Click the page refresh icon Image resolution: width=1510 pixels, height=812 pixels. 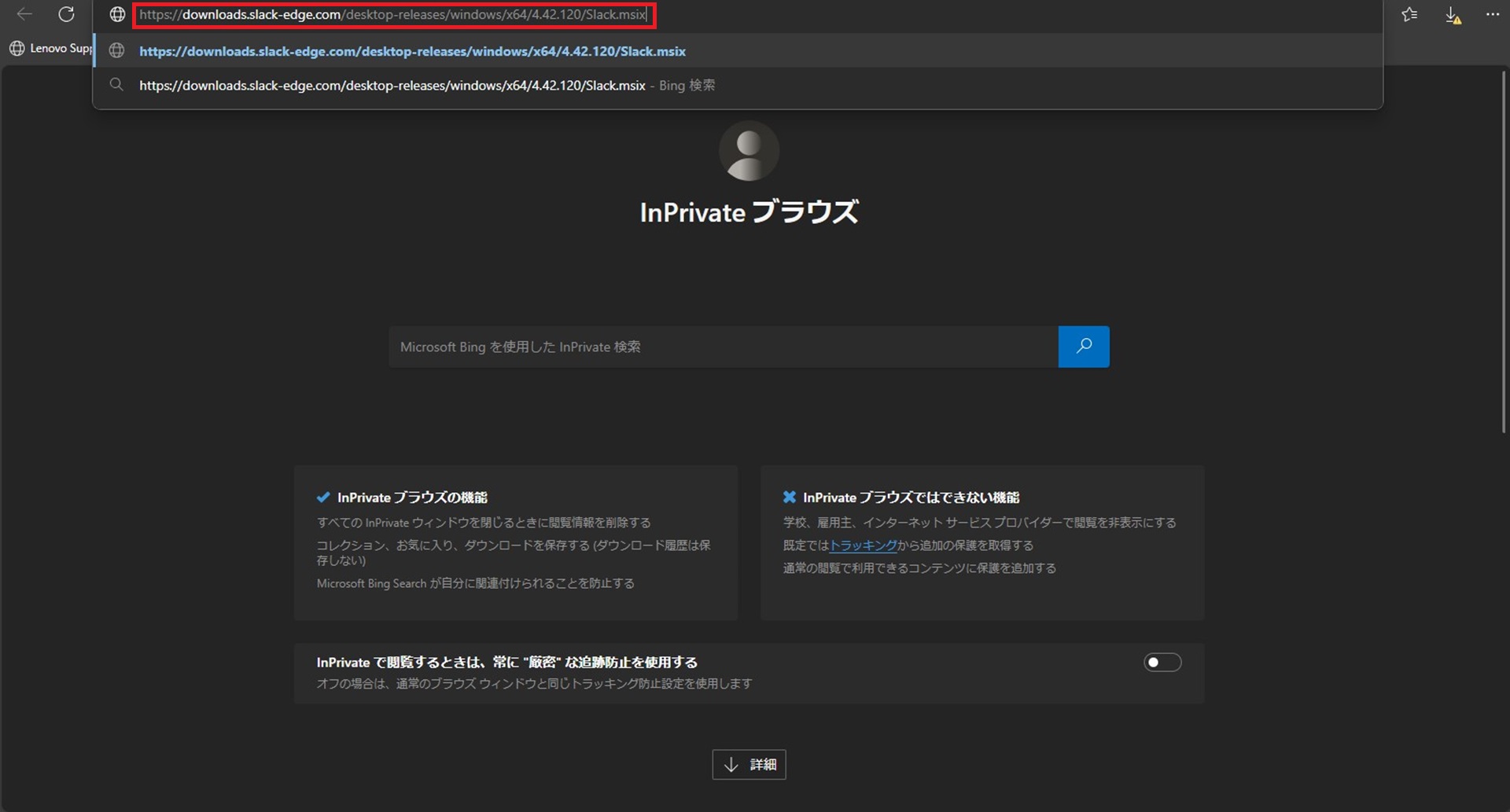(67, 14)
